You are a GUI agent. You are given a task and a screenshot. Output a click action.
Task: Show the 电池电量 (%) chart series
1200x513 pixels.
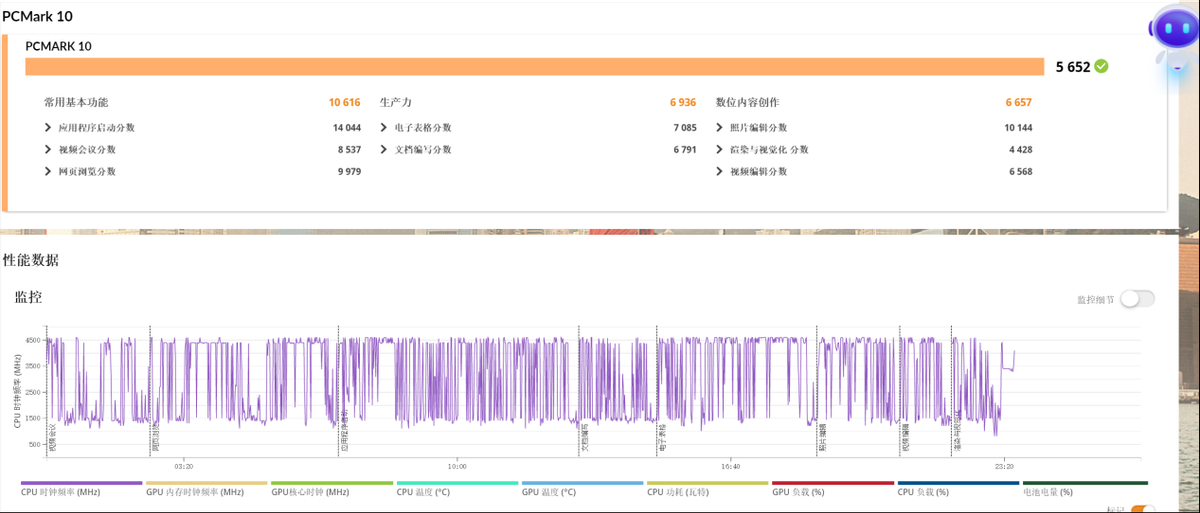(1047, 492)
